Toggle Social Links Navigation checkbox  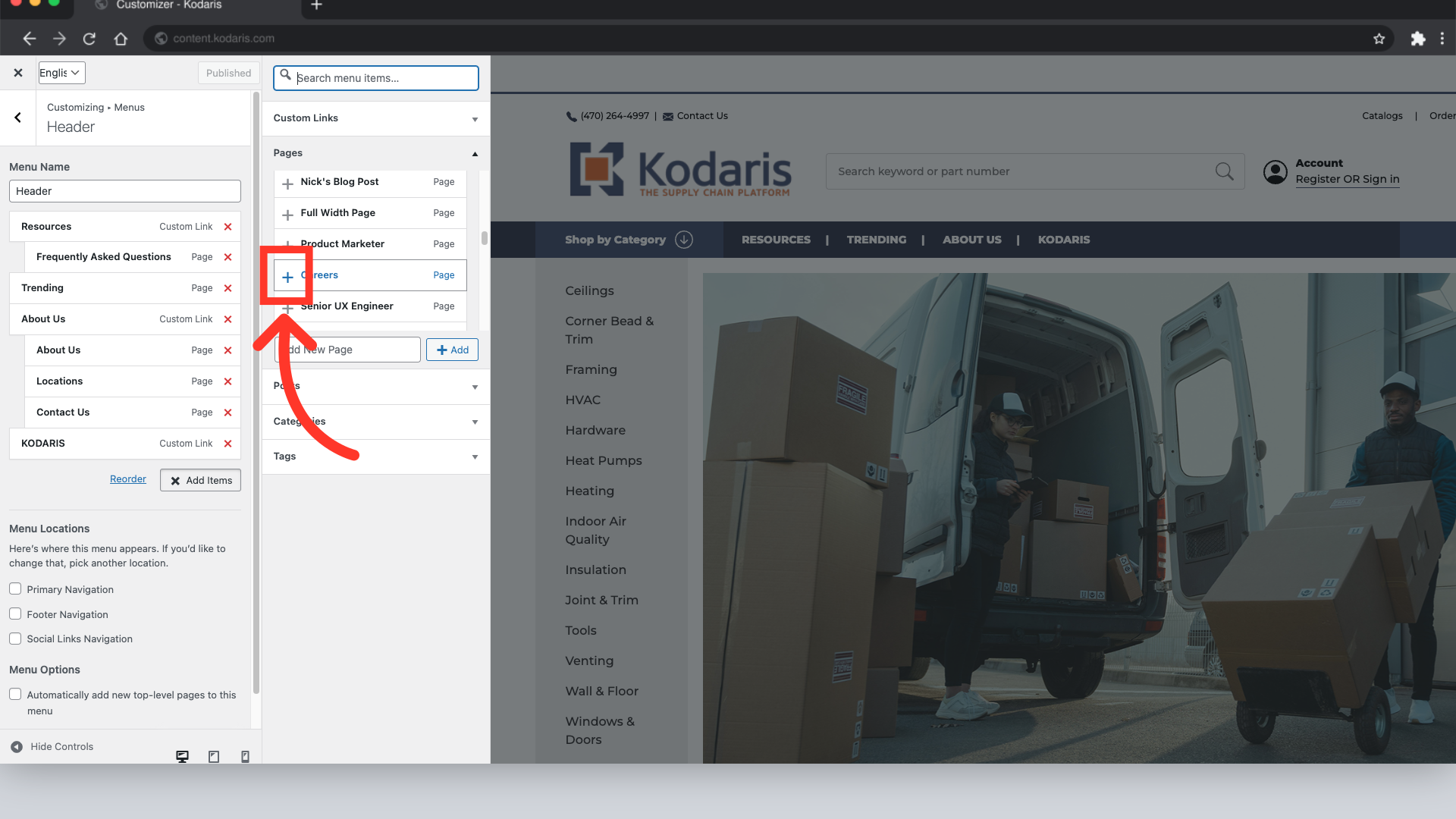pos(15,639)
